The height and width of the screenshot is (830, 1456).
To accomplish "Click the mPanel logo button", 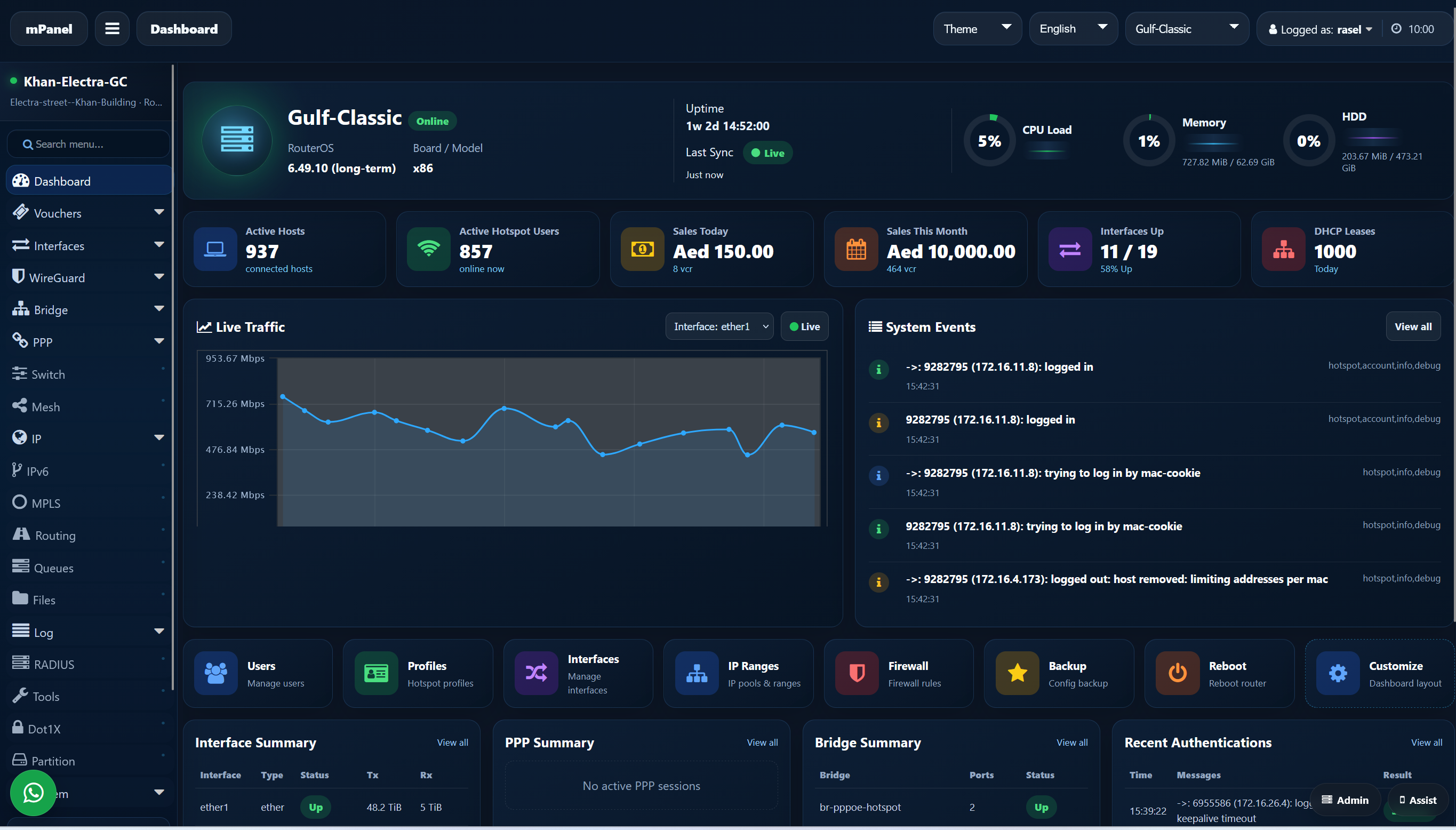I will (49, 28).
